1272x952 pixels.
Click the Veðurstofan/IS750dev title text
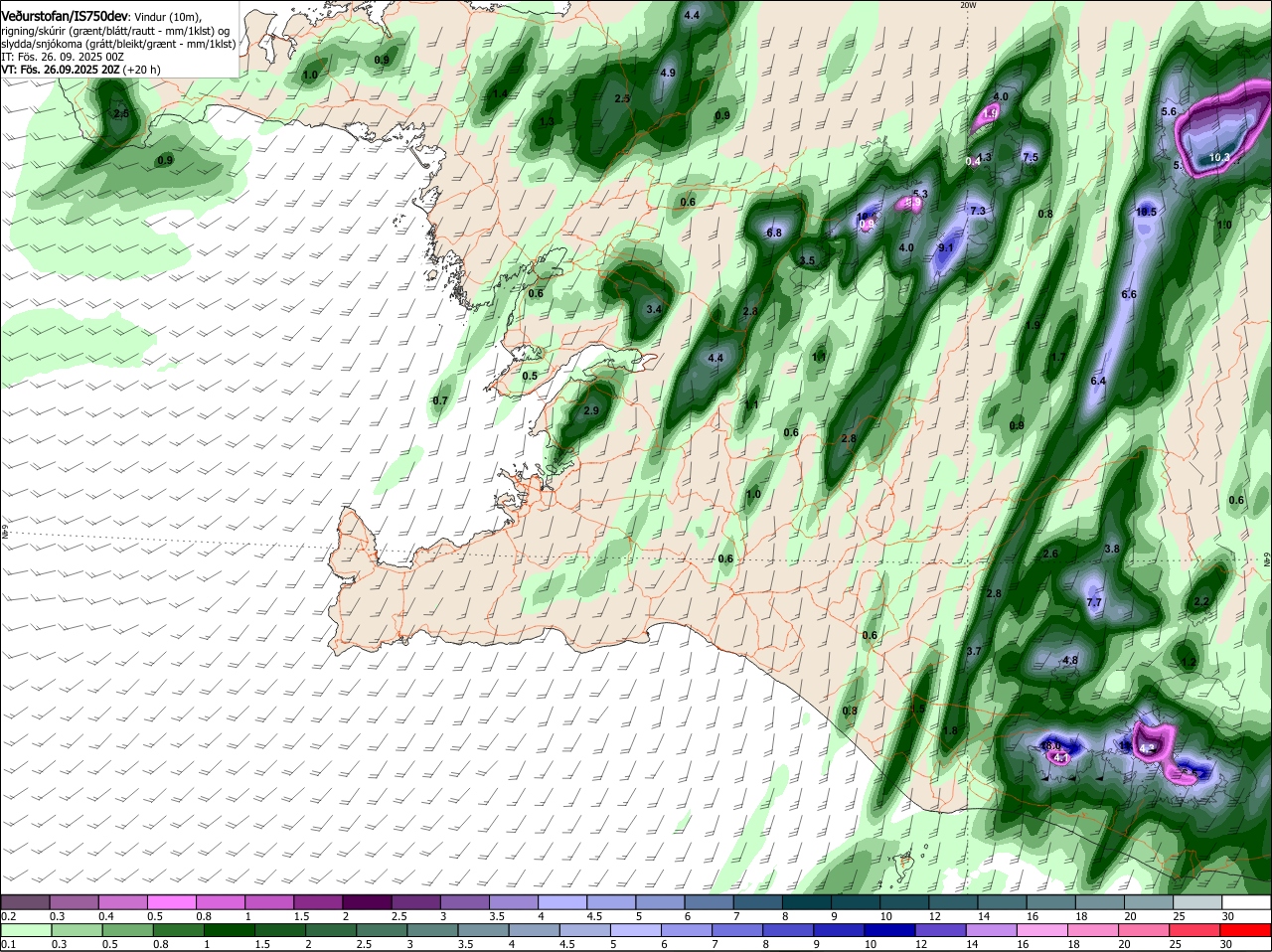point(65,17)
